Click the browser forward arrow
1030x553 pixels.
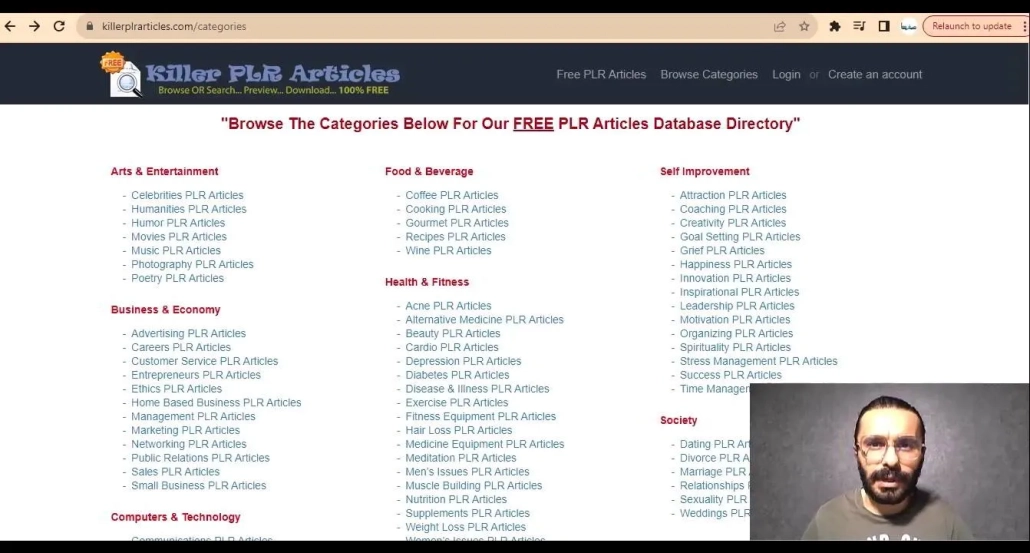(34, 27)
